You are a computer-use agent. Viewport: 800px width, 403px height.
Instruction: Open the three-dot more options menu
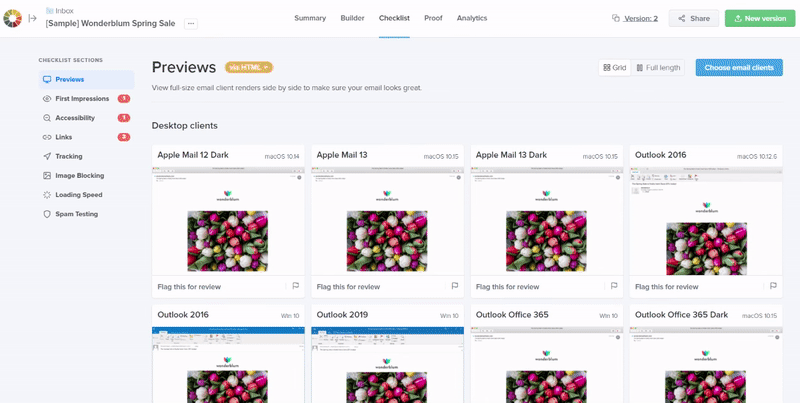coord(191,23)
